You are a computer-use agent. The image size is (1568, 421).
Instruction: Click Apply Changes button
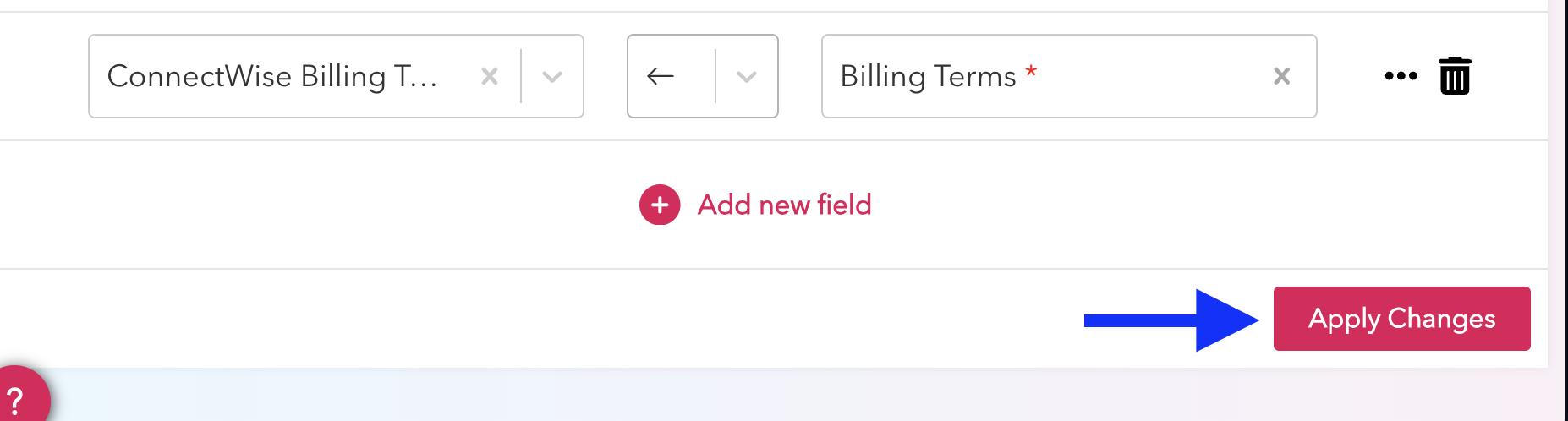pos(1401,319)
